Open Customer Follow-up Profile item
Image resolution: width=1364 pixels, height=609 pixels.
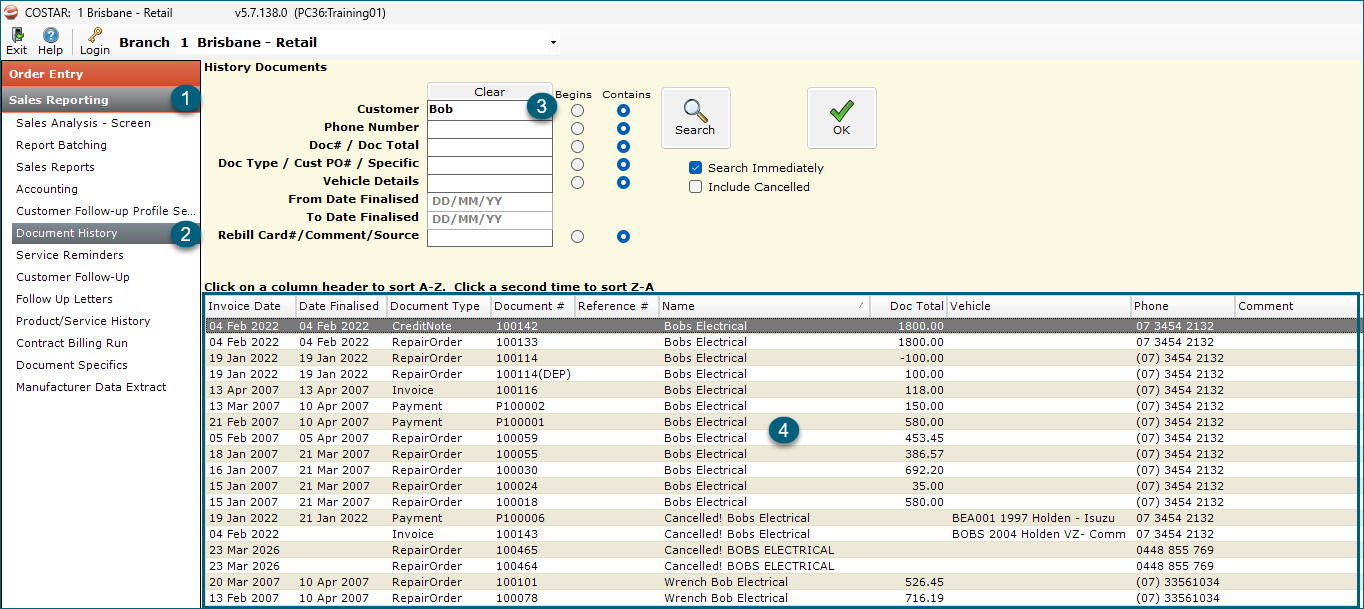click(106, 211)
